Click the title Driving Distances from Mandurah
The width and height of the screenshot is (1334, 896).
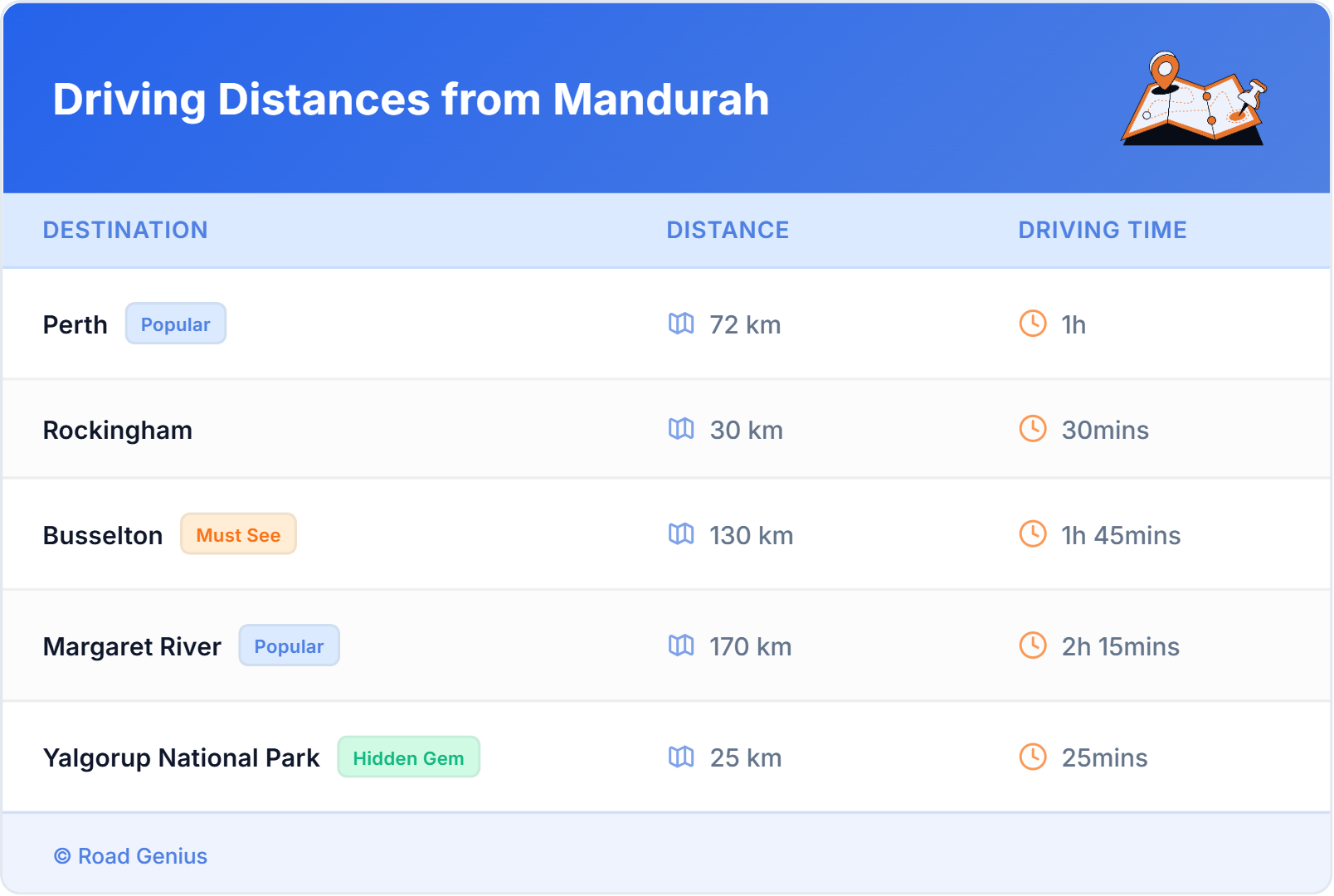tap(411, 100)
